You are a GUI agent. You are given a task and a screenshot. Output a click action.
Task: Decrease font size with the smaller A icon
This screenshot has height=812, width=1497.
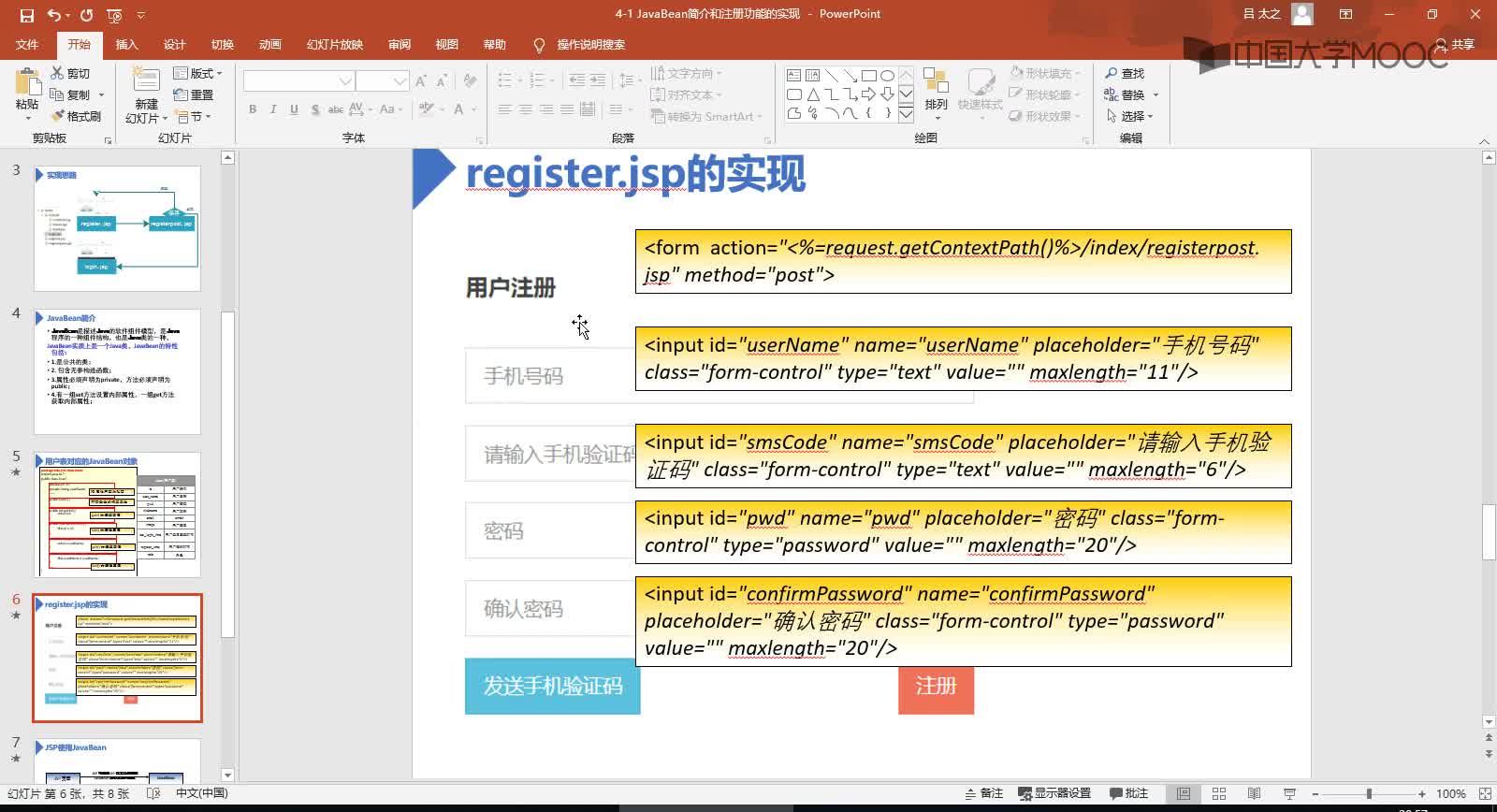(442, 81)
